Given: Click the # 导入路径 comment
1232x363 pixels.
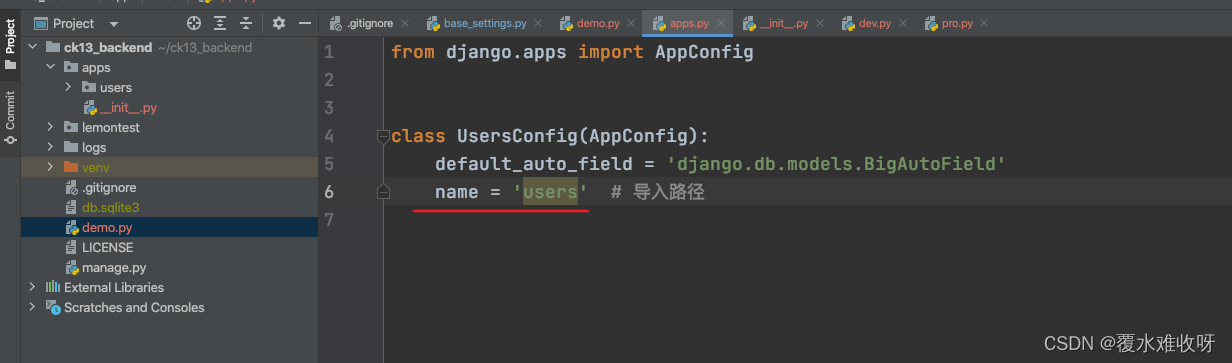Looking at the screenshot, I should click(658, 191).
